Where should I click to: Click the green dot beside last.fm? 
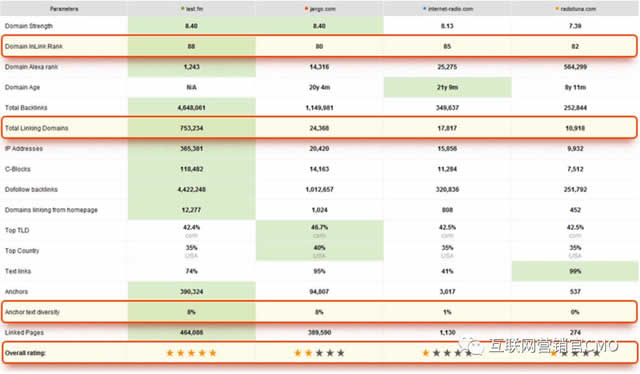tap(182, 8)
